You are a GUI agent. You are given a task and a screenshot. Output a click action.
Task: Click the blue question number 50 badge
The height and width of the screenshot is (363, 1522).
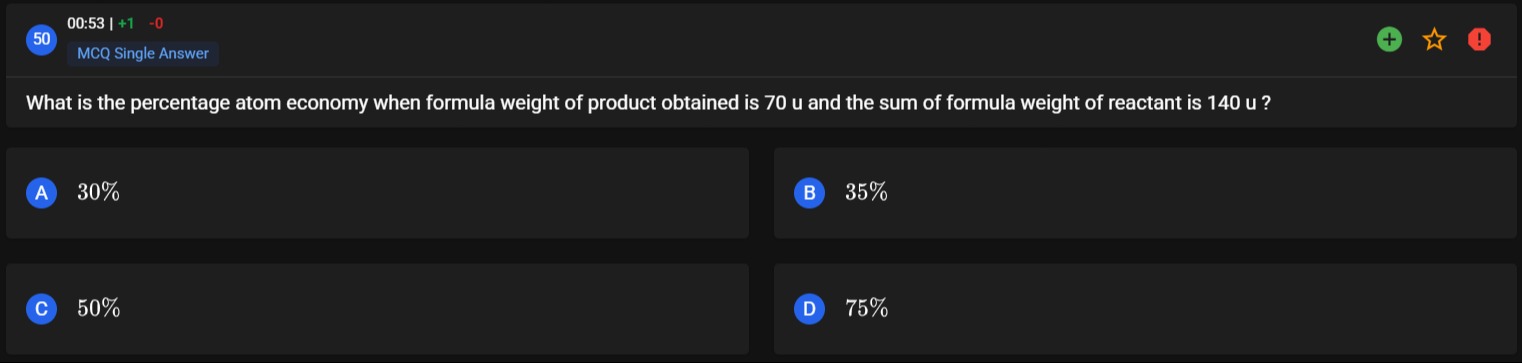(41, 39)
